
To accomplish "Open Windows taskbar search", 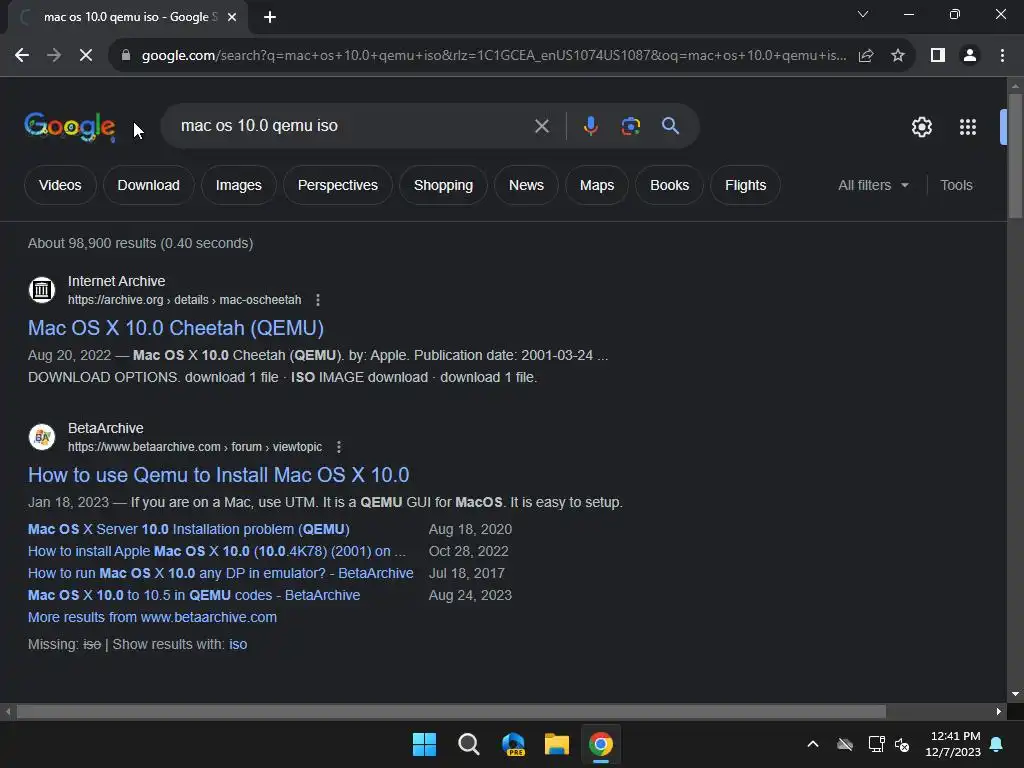I will click(468, 744).
